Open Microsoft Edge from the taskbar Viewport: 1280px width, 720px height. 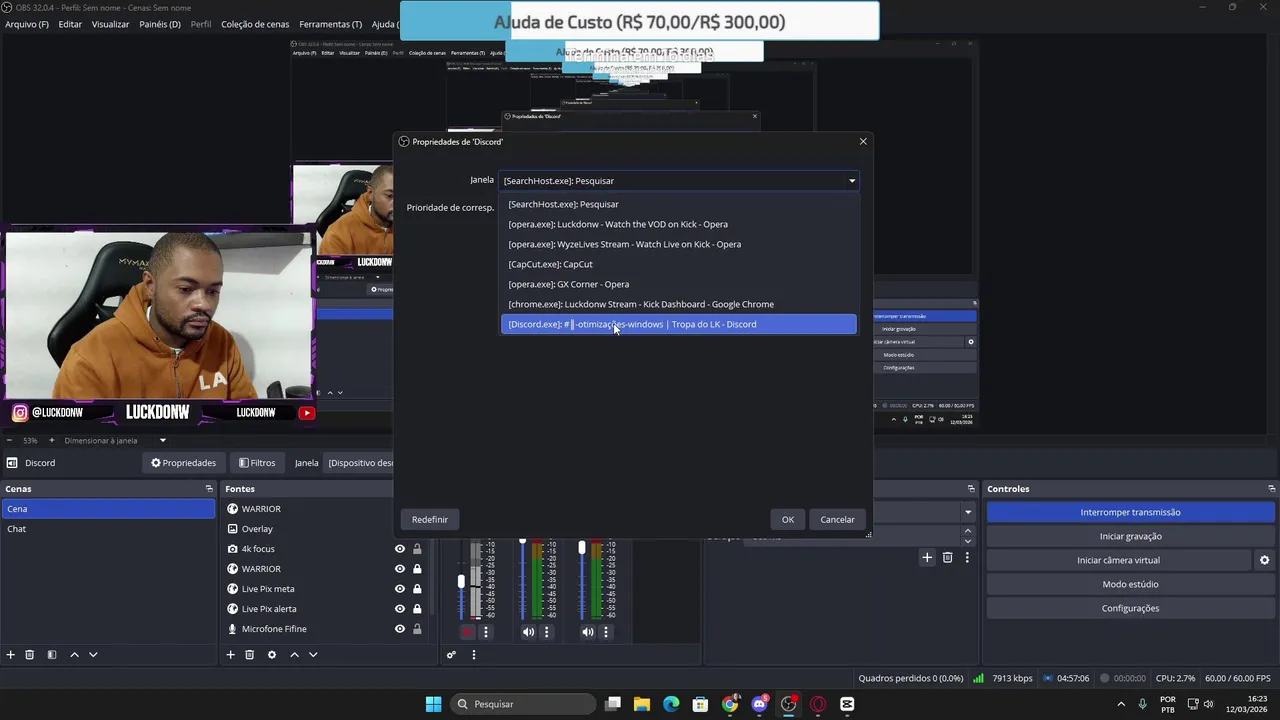(x=671, y=704)
